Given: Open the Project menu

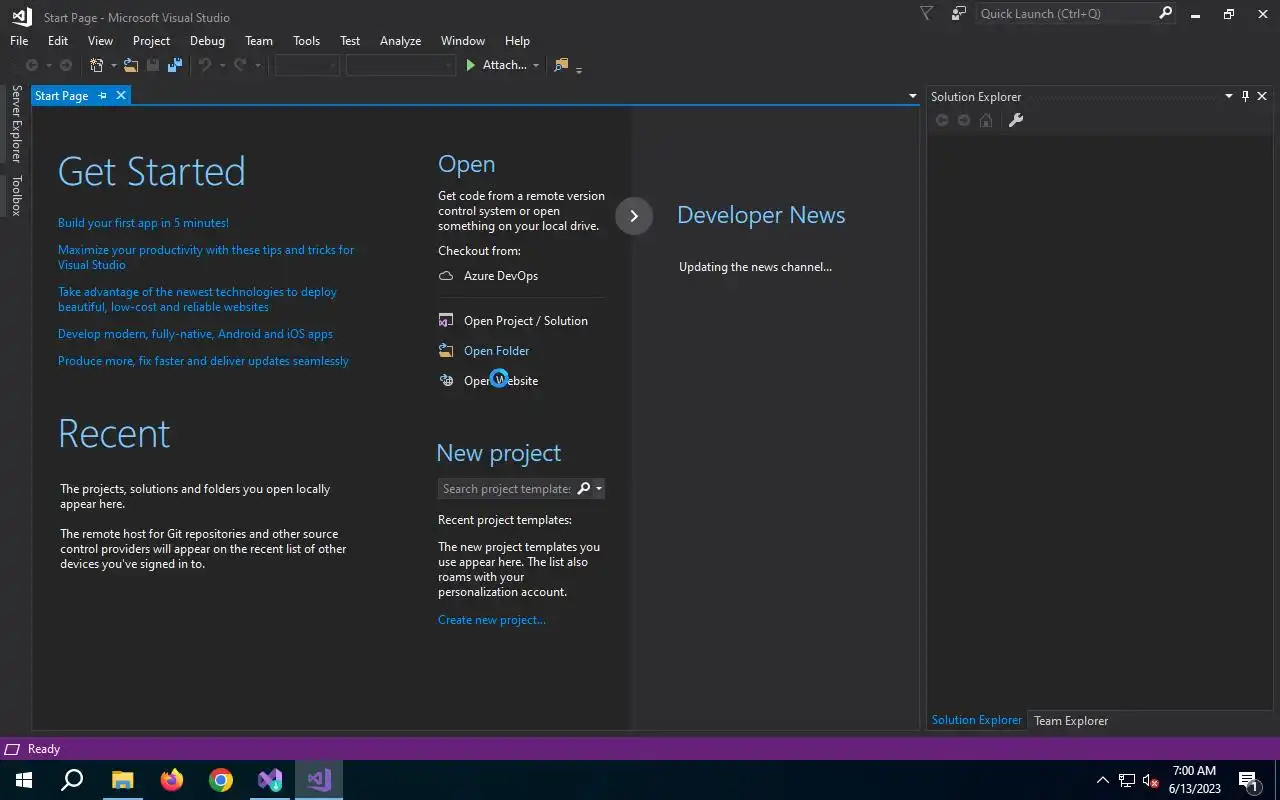Looking at the screenshot, I should point(151,41).
